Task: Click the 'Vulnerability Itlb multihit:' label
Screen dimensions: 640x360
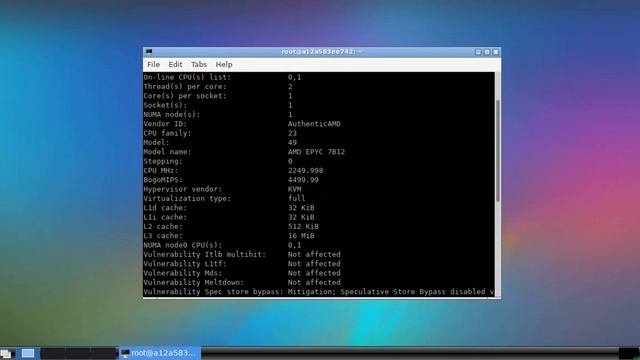Action: coord(204,254)
